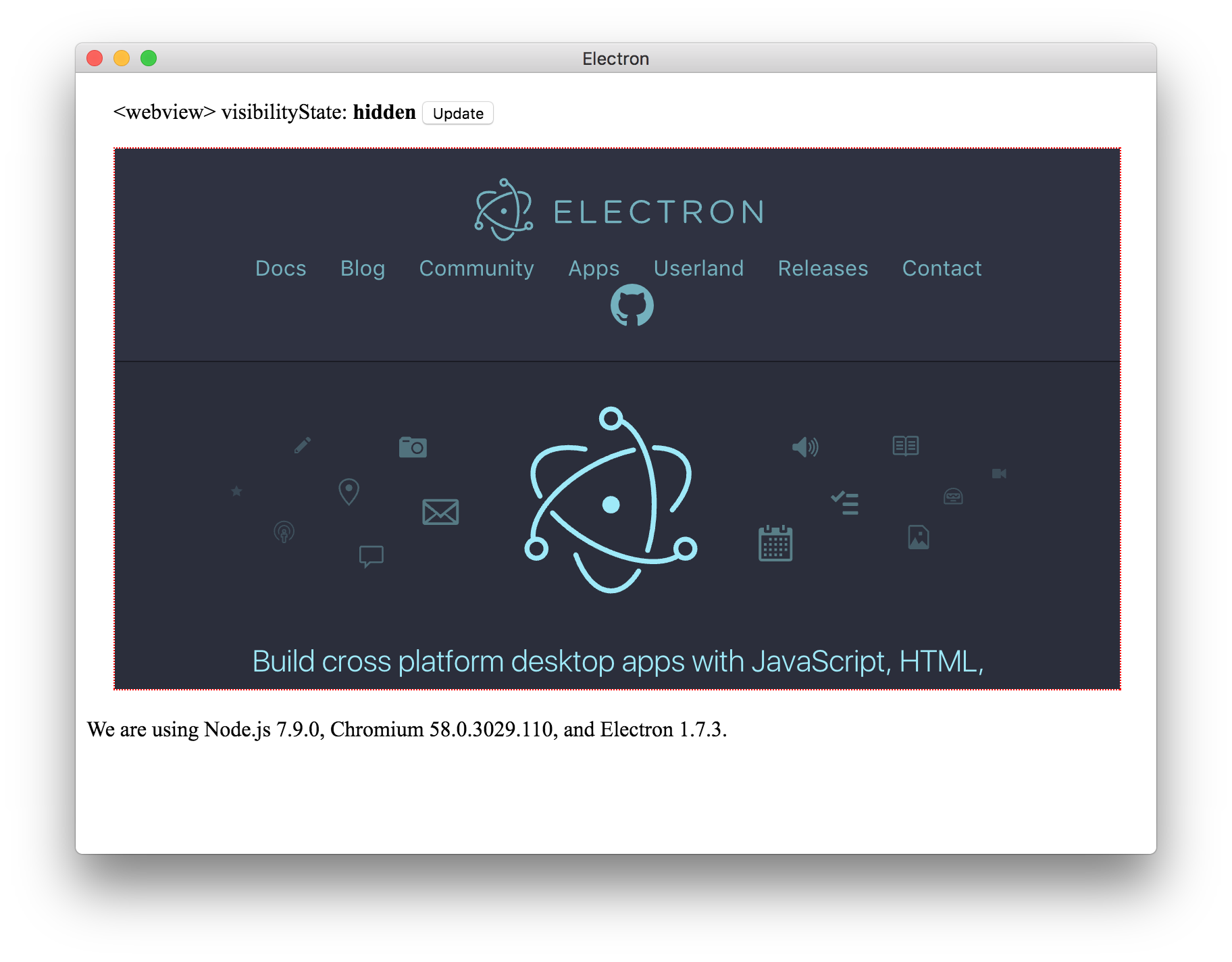Click the picture image file icon
The height and width of the screenshot is (962, 1232).
tap(919, 537)
